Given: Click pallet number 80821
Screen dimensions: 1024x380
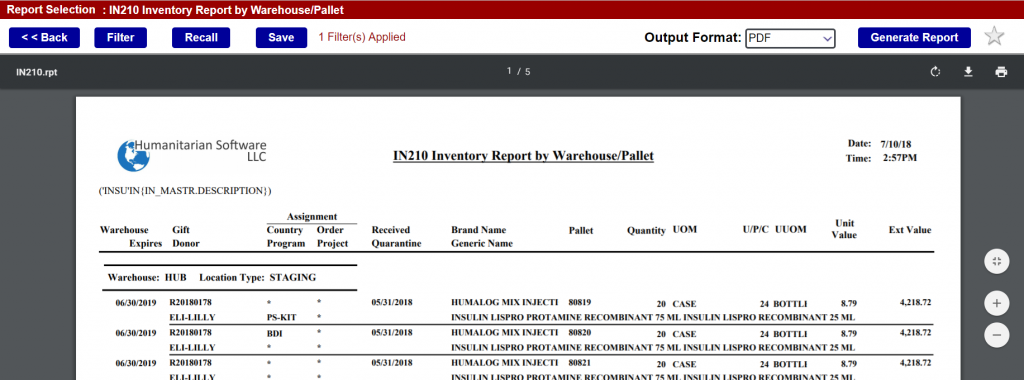Looking at the screenshot, I should [579, 362].
